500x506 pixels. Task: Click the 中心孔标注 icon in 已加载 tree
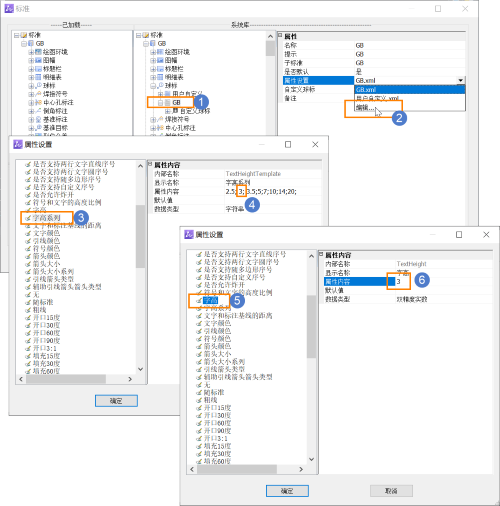coord(38,102)
